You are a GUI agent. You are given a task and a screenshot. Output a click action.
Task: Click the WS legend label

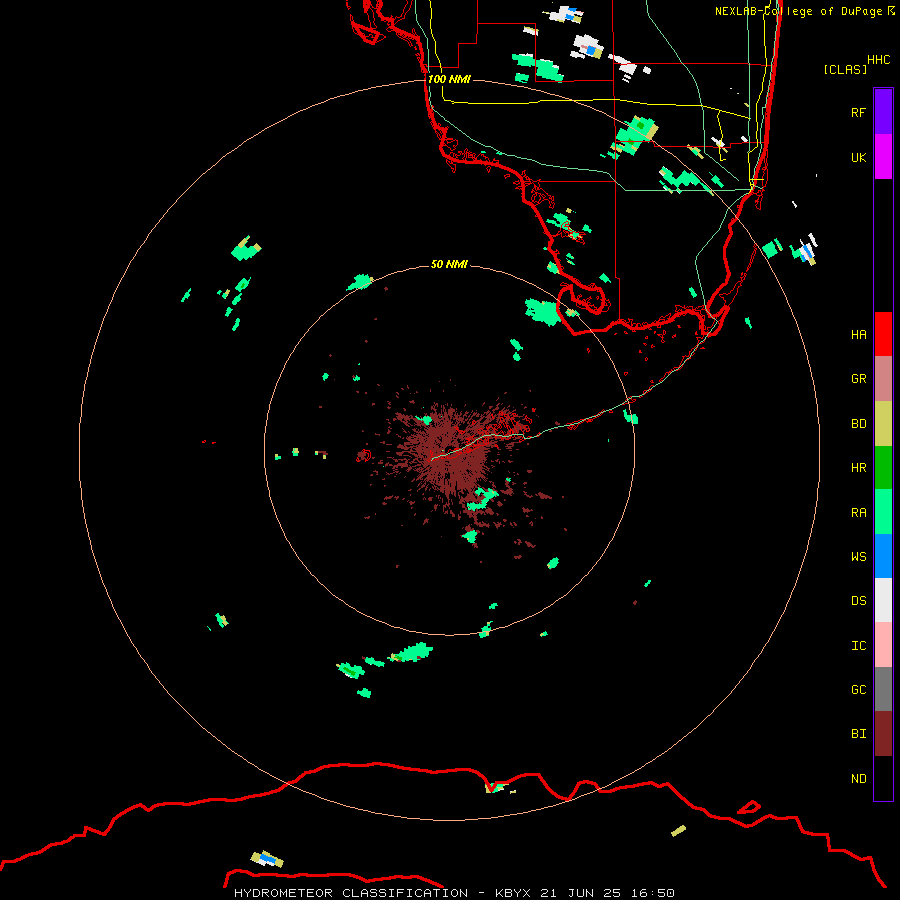point(858,557)
